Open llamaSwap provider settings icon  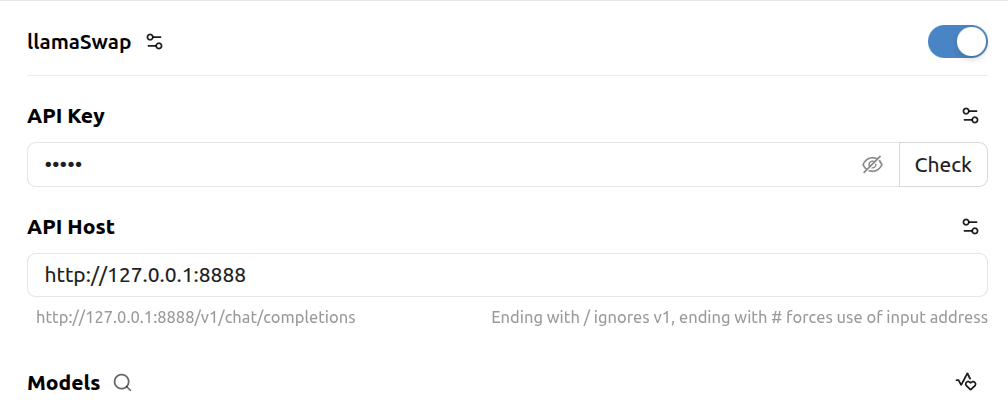[x=154, y=42]
